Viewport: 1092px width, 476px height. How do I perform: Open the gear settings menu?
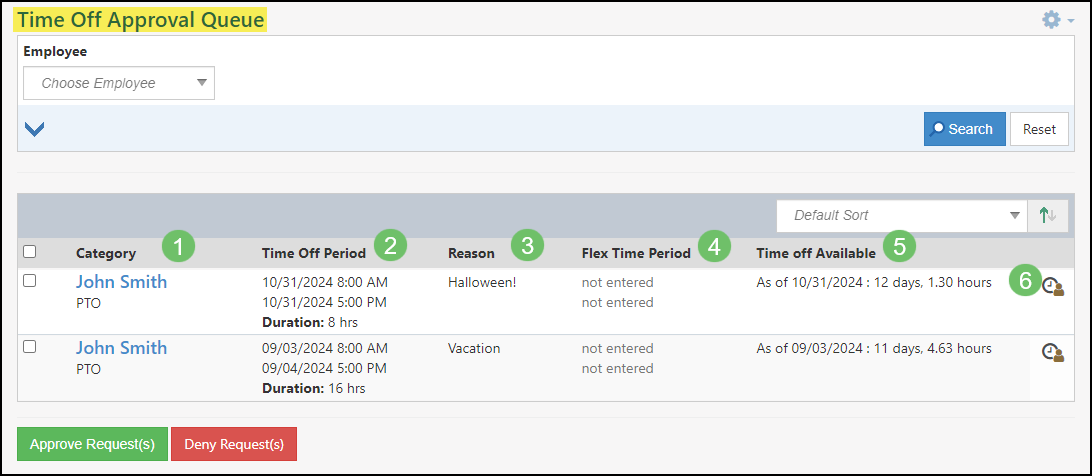(x=1058, y=20)
